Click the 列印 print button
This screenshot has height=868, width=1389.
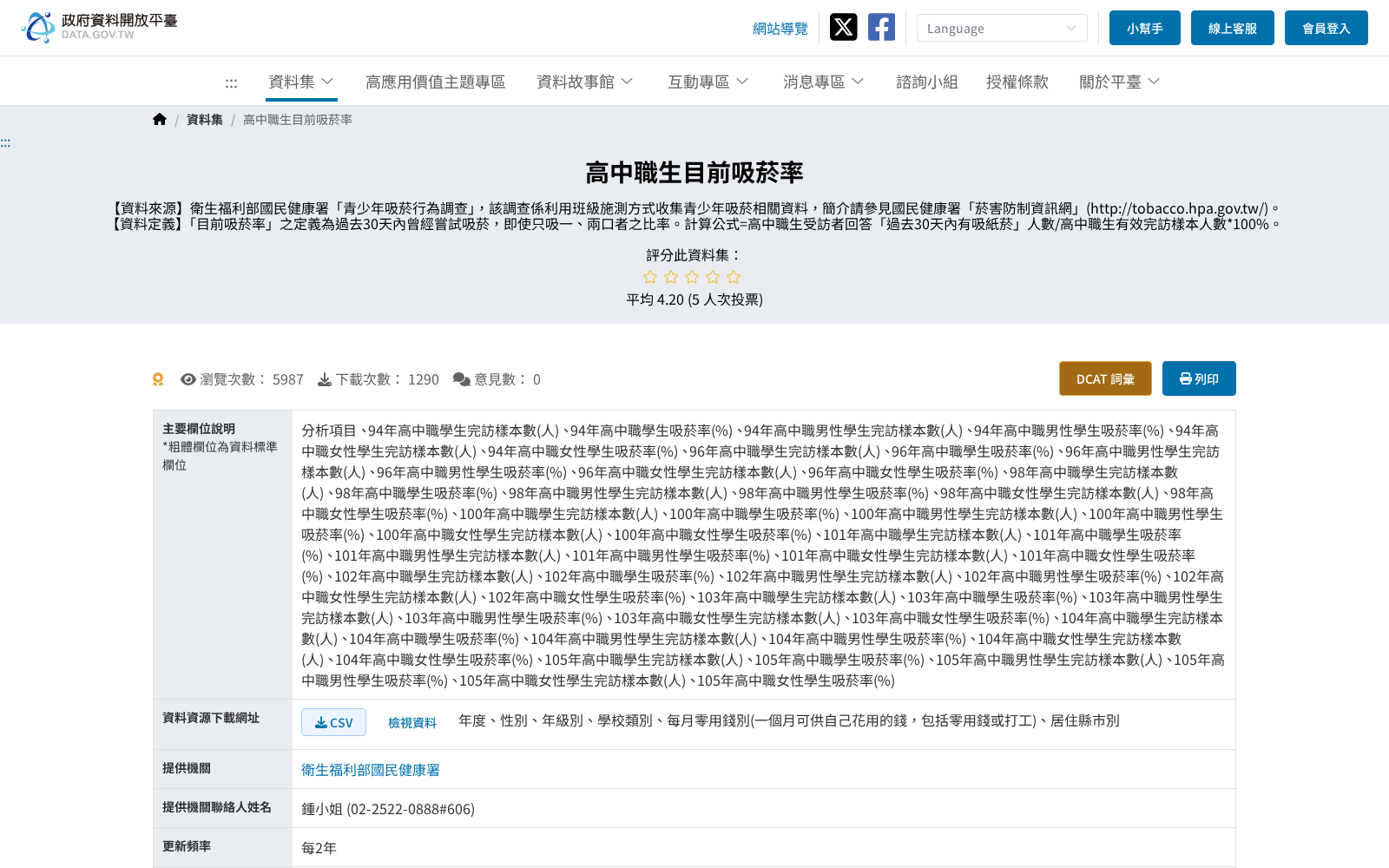(x=1199, y=378)
